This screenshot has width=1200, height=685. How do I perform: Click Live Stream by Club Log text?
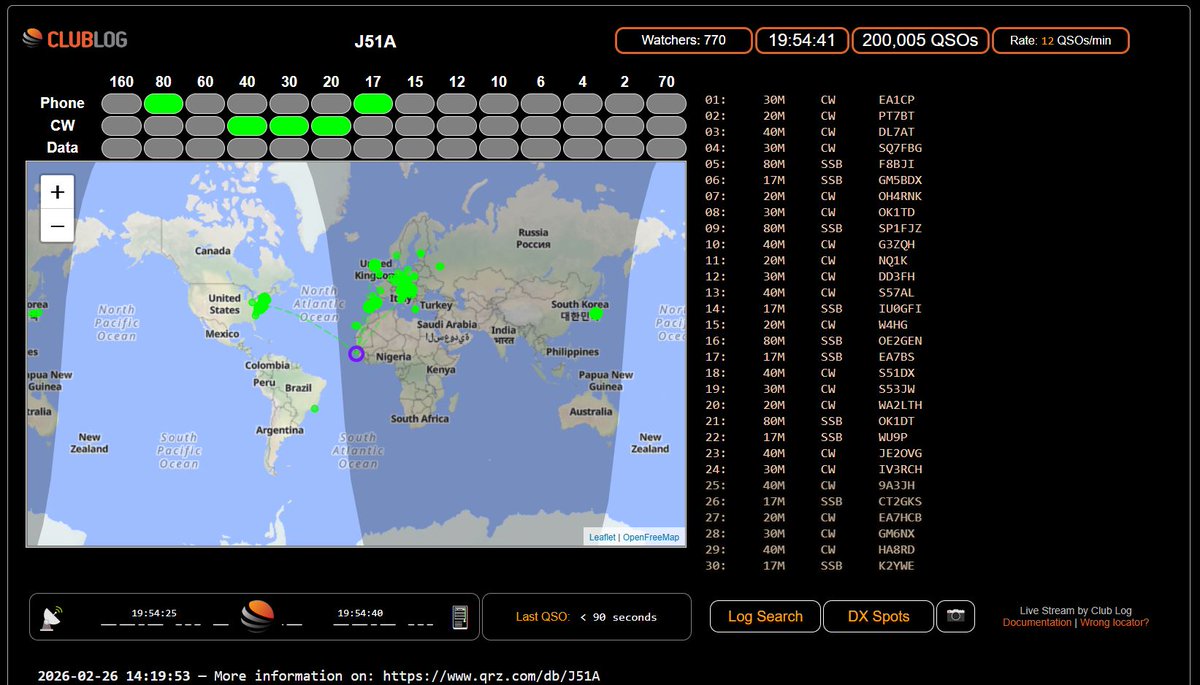(x=1076, y=611)
